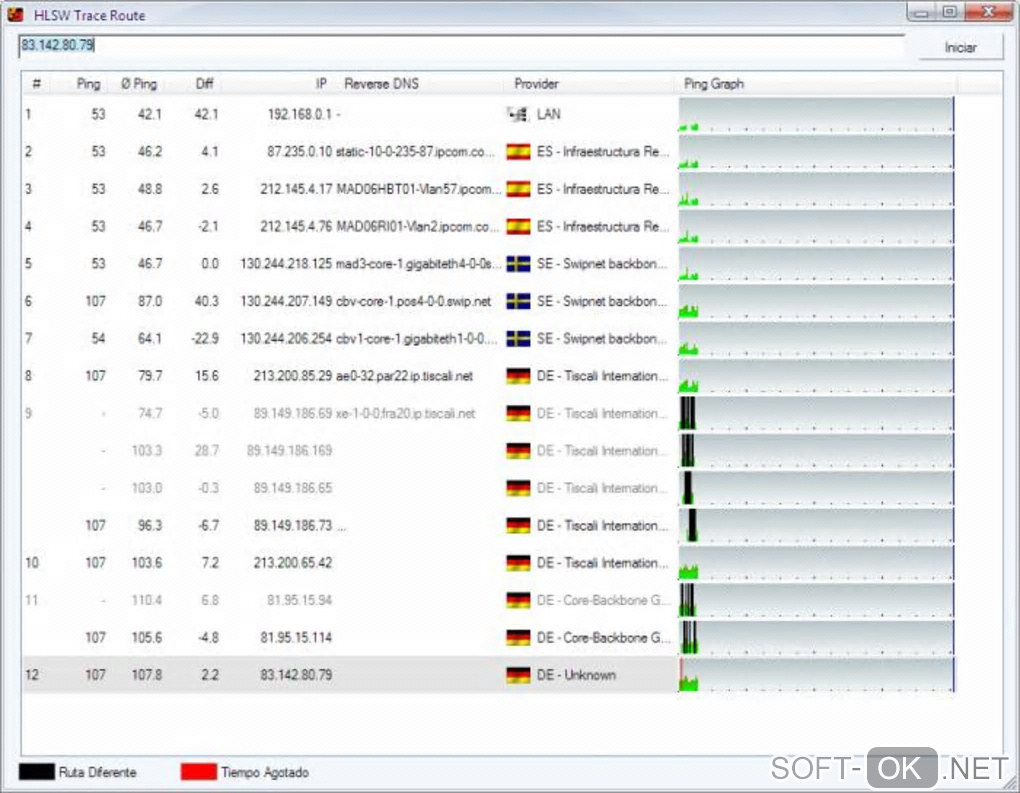The image size is (1020, 793).
Task: Click Germany flag for 81.95.15.114 row
Action: (518, 638)
